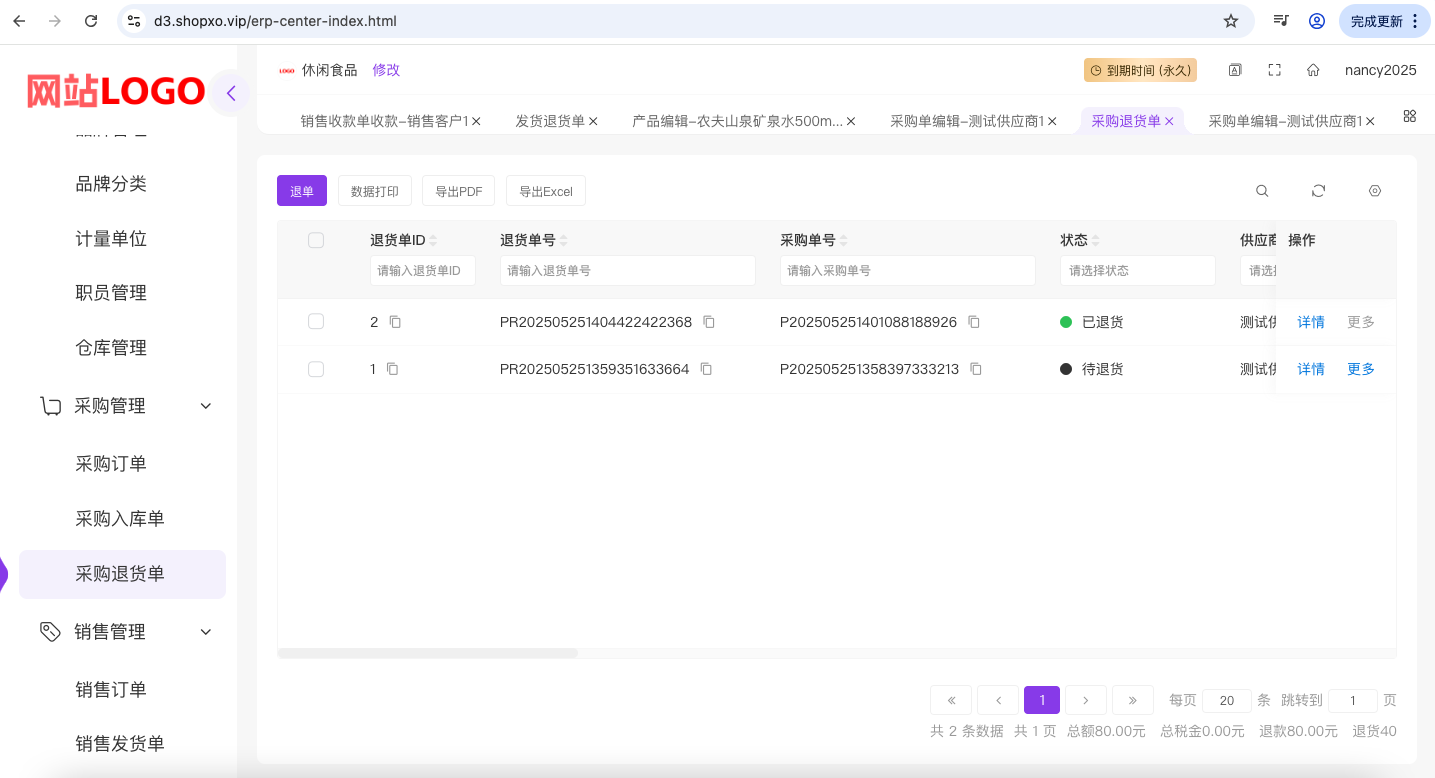Image resolution: width=1435 pixels, height=778 pixels.
Task: Click the 导出PDF button
Action: 459,191
